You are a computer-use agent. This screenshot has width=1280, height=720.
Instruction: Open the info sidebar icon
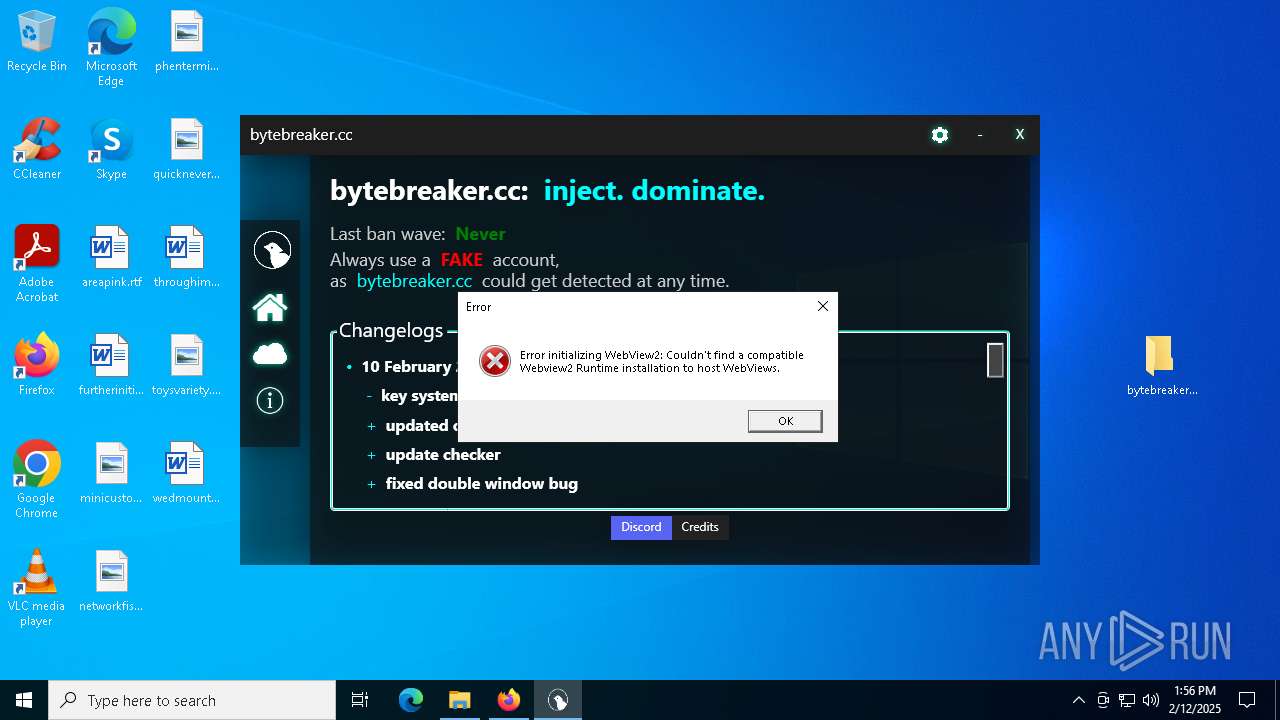pos(270,401)
